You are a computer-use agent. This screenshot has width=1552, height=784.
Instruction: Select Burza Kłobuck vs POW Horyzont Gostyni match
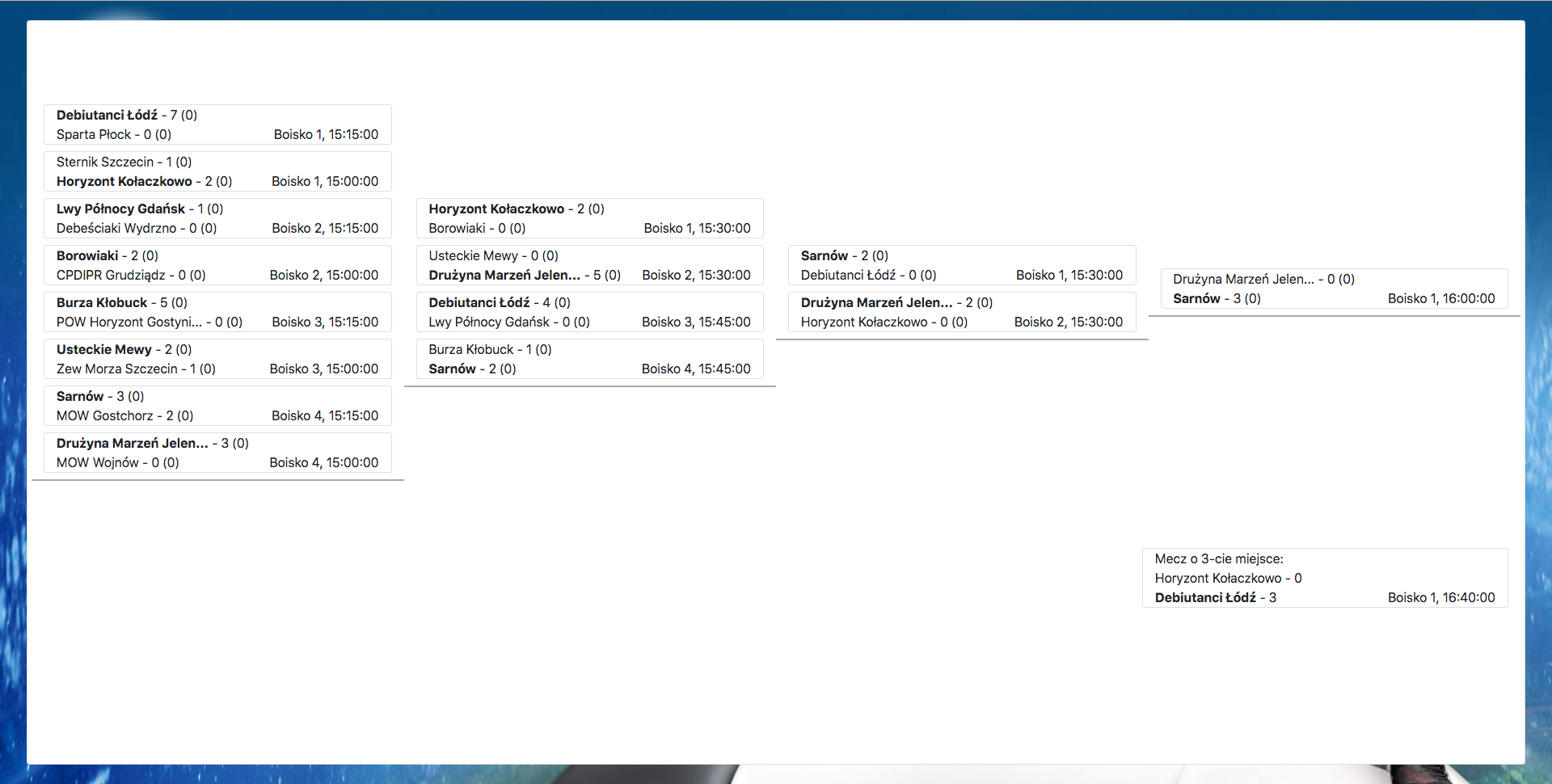pos(217,312)
